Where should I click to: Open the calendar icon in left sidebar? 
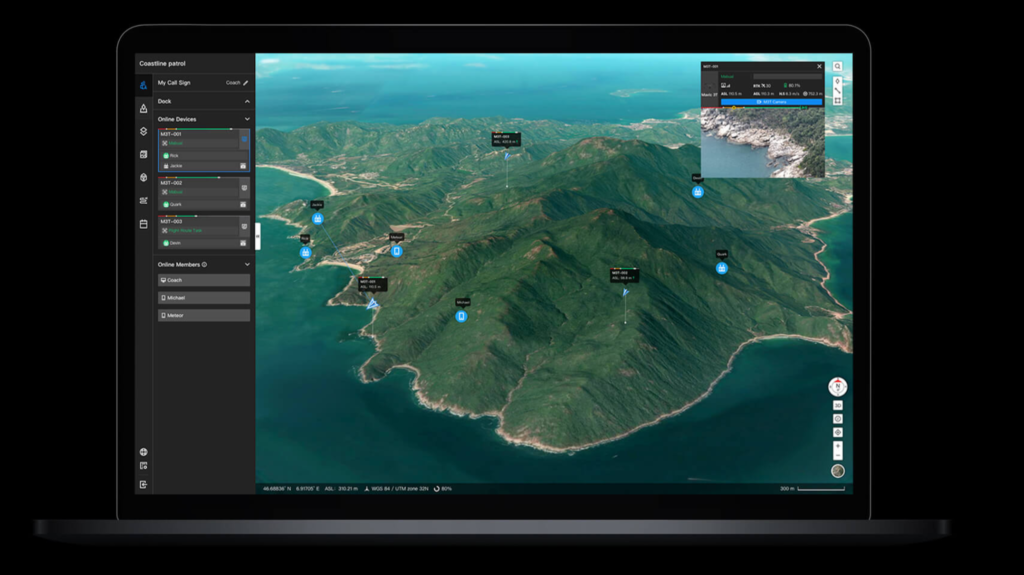[x=143, y=224]
